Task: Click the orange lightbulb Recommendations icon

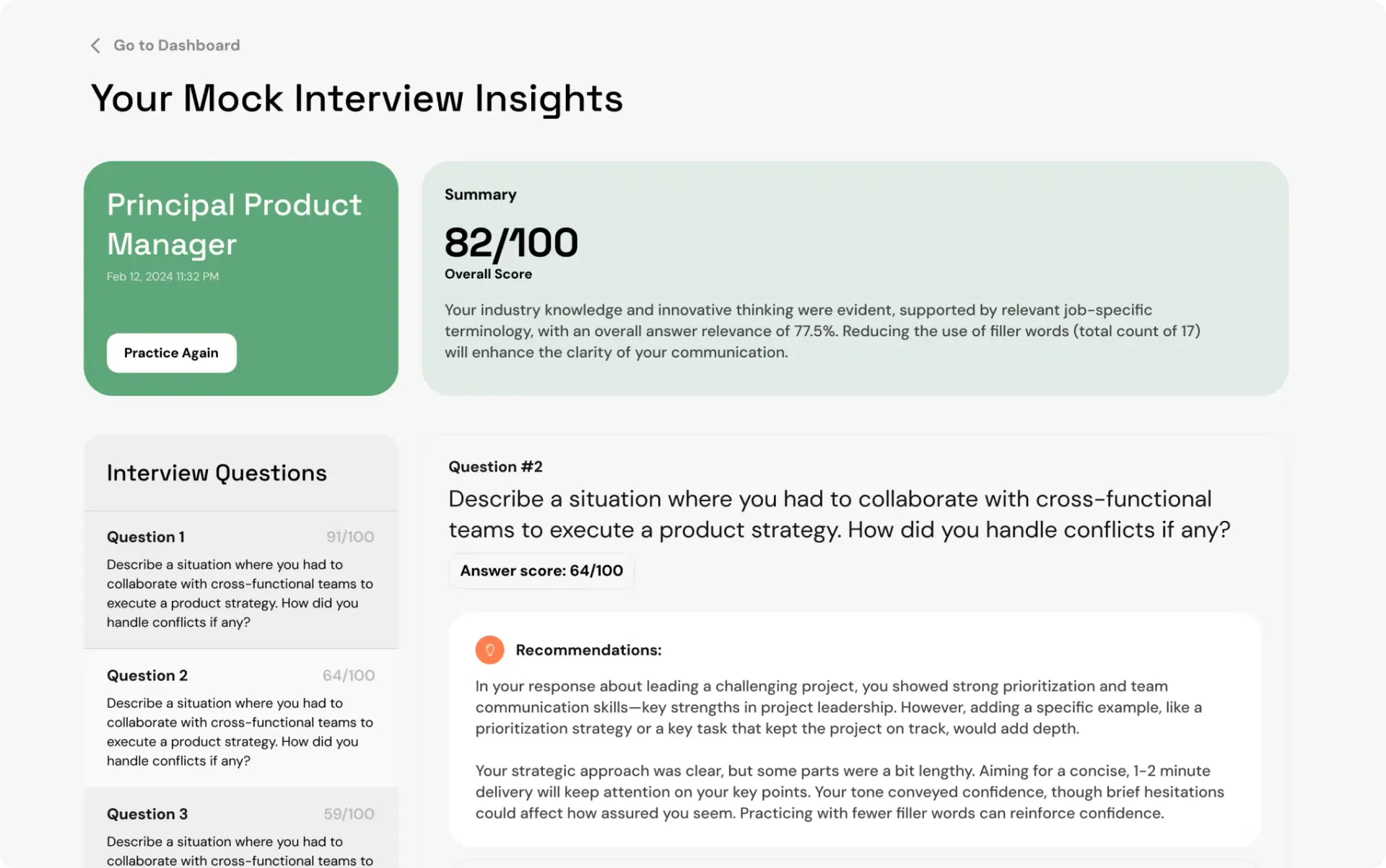Action: [x=489, y=650]
